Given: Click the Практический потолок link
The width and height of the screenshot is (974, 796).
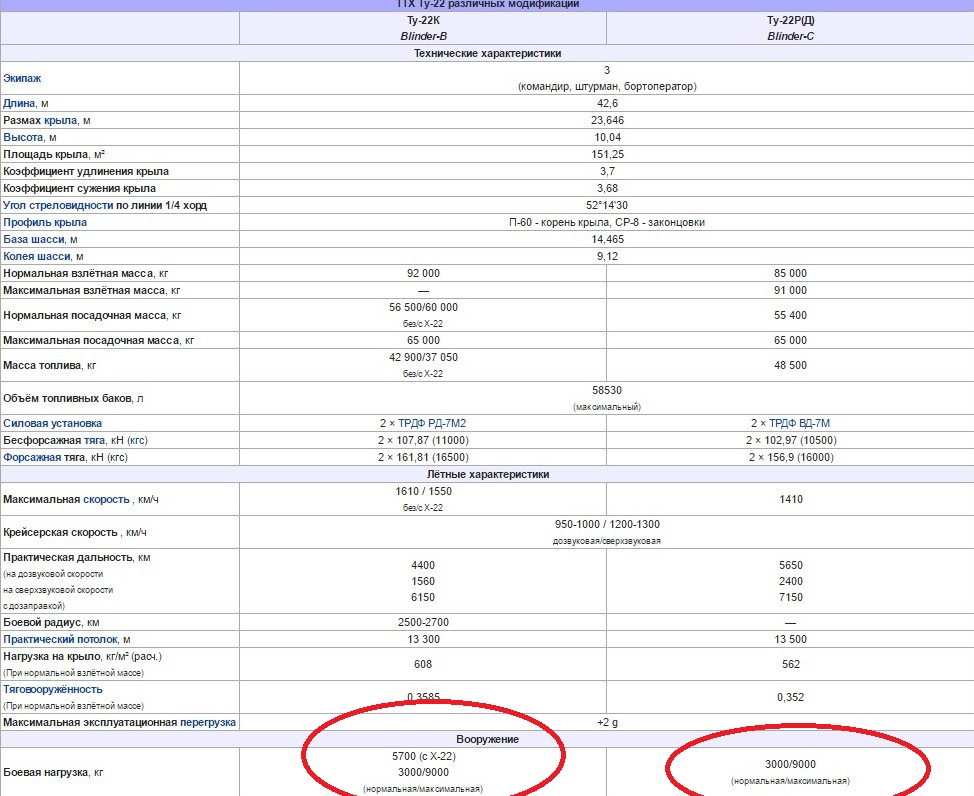Looking at the screenshot, I should point(60,639).
